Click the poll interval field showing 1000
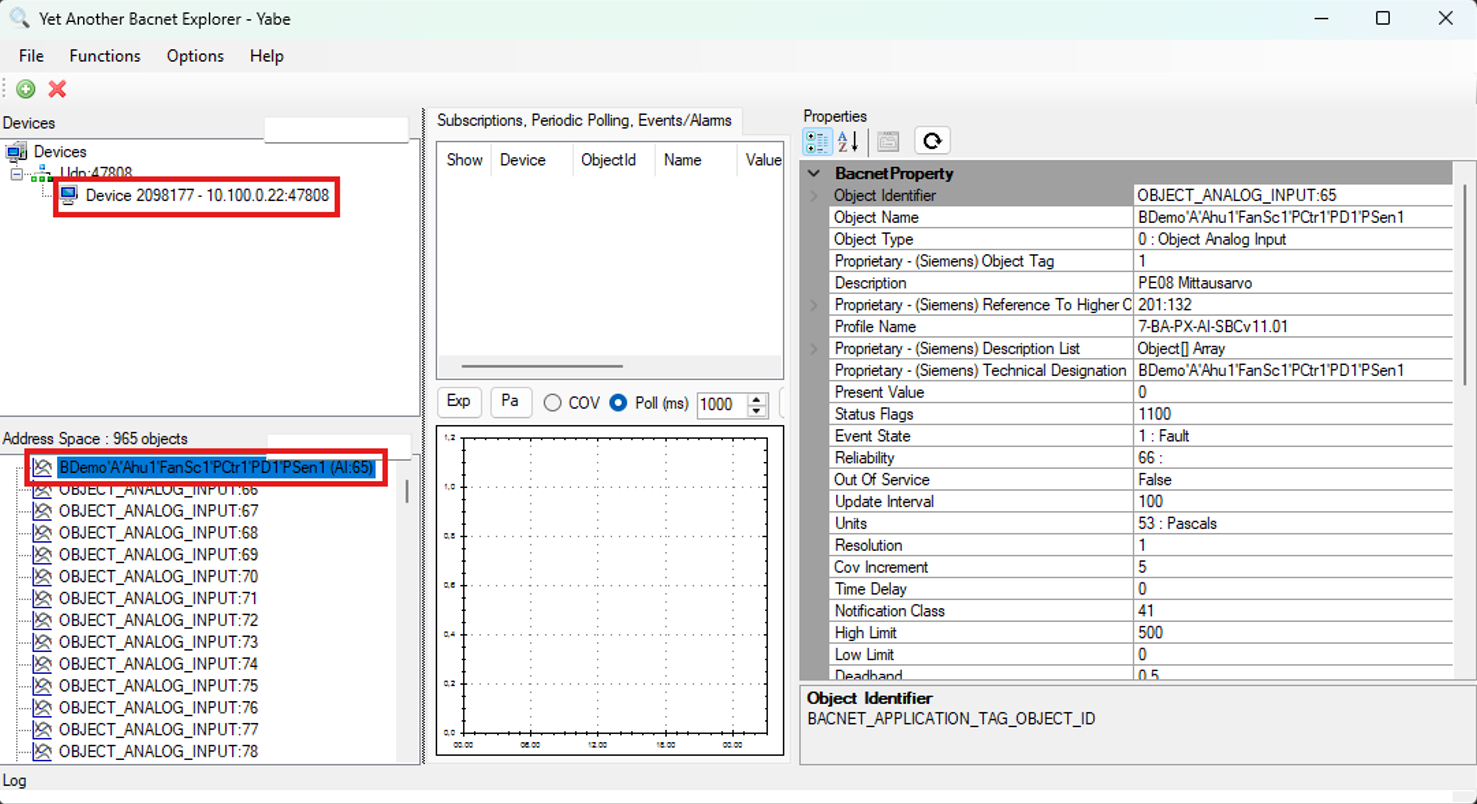This screenshot has height=804, width=1477. 722,404
